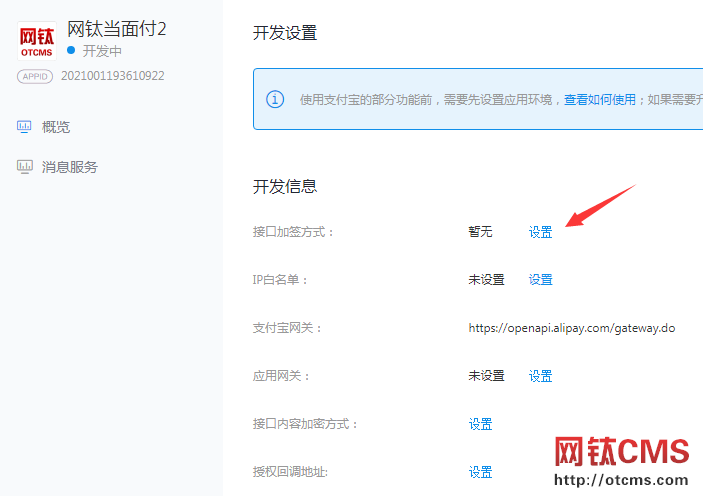703x496 pixels.
Task: Click the info icon in the blue banner
Action: 275,99
